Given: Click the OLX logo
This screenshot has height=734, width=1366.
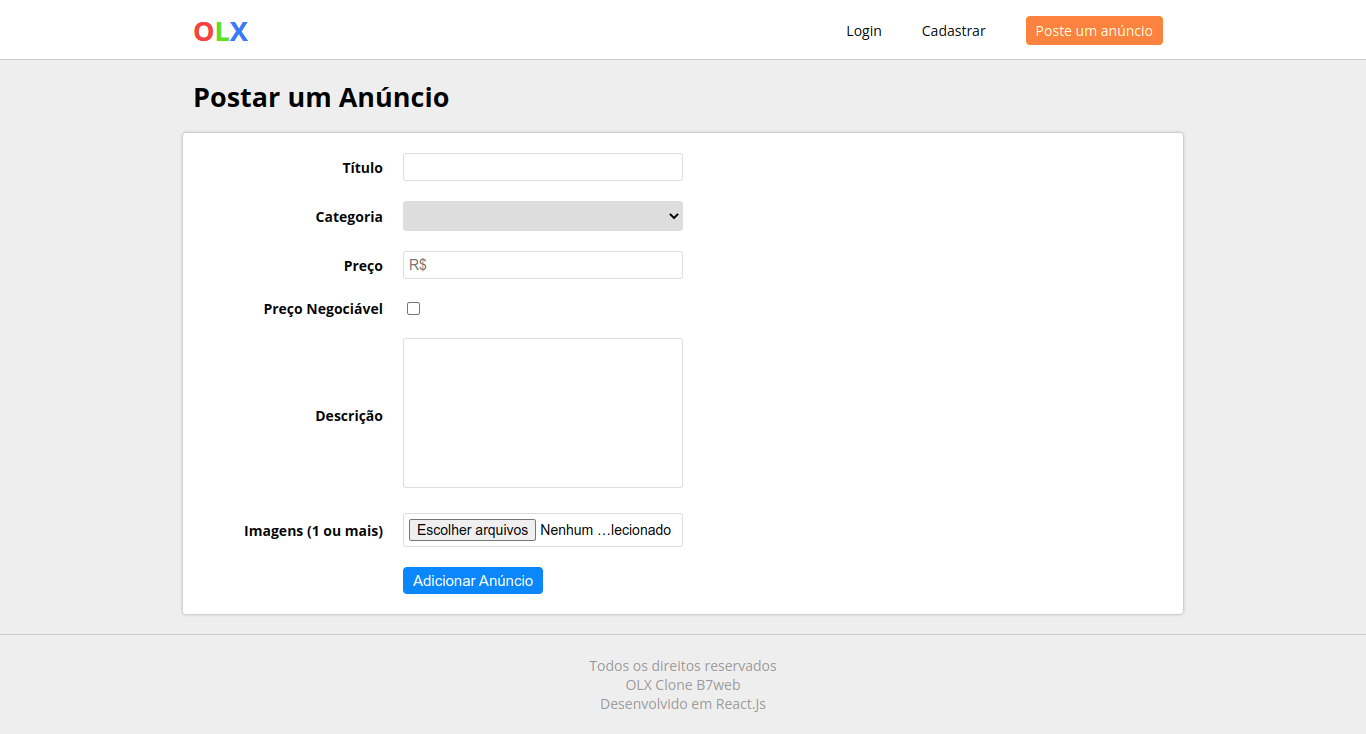Looking at the screenshot, I should click(x=220, y=30).
